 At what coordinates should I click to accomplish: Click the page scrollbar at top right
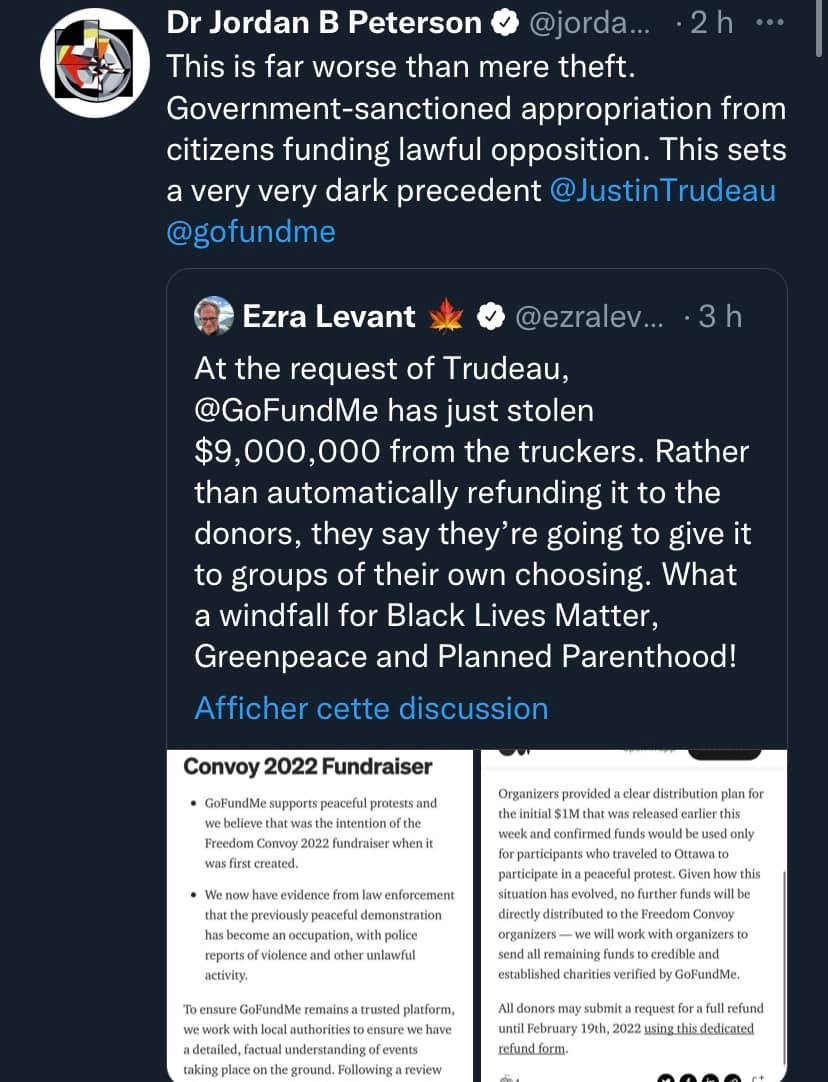click(820, 30)
